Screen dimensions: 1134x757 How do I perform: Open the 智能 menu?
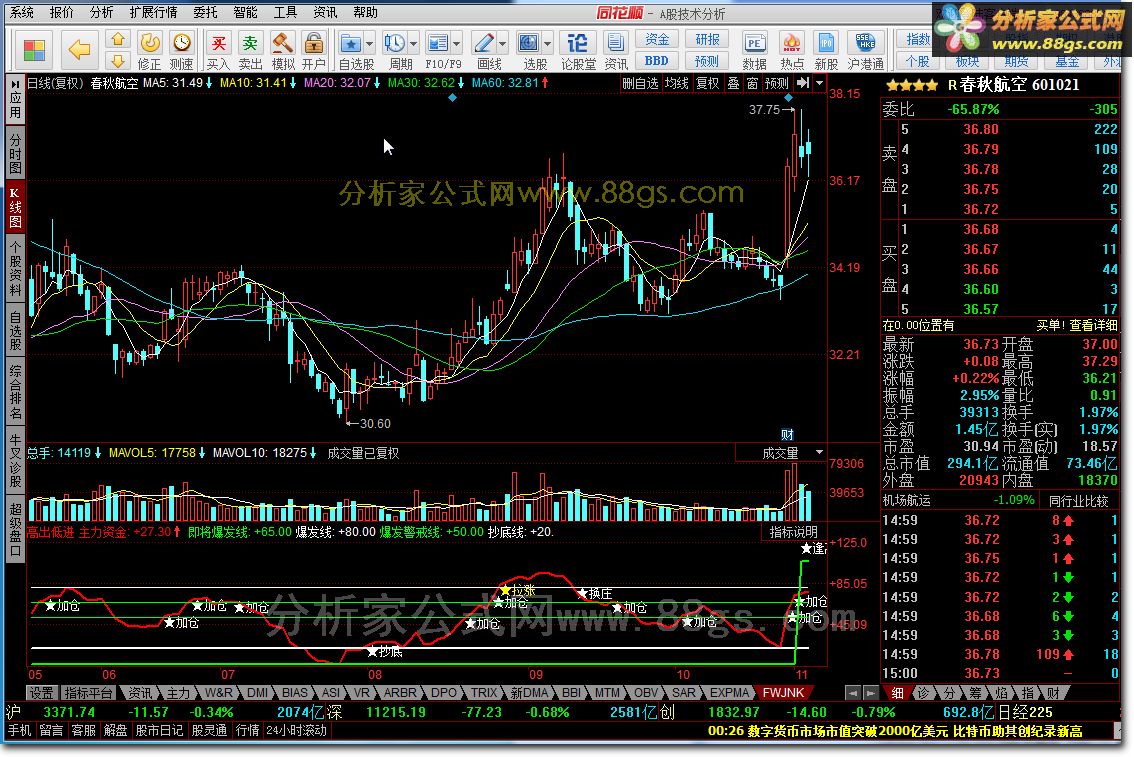245,12
